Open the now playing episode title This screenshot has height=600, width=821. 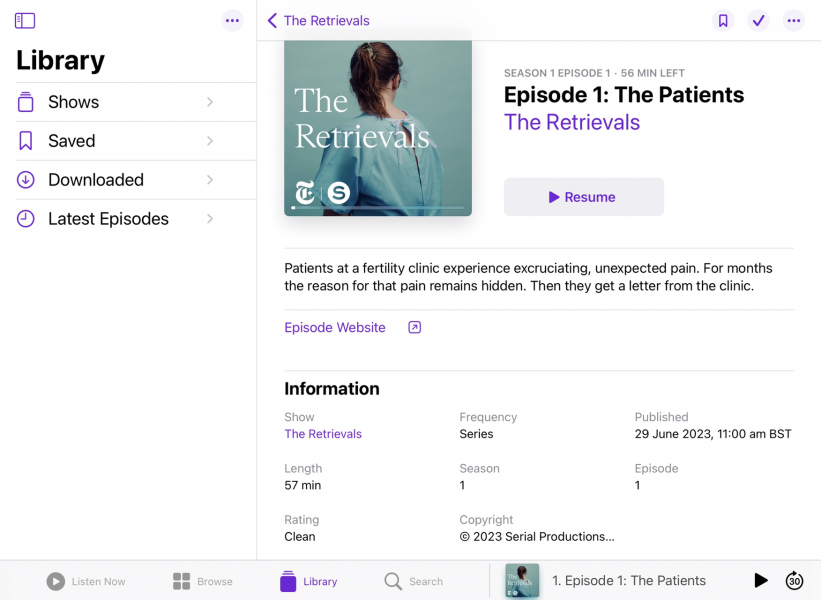coord(629,581)
